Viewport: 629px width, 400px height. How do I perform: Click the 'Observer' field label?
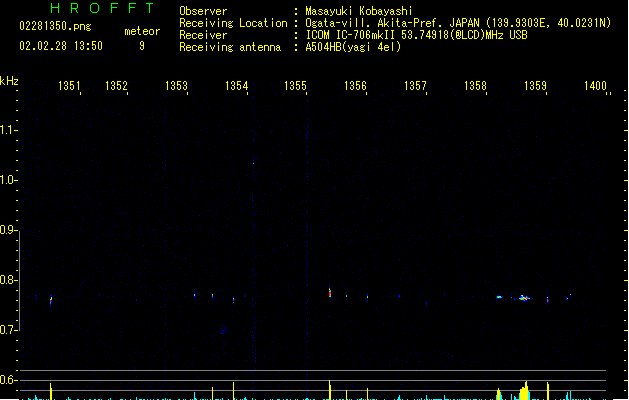[x=203, y=11]
